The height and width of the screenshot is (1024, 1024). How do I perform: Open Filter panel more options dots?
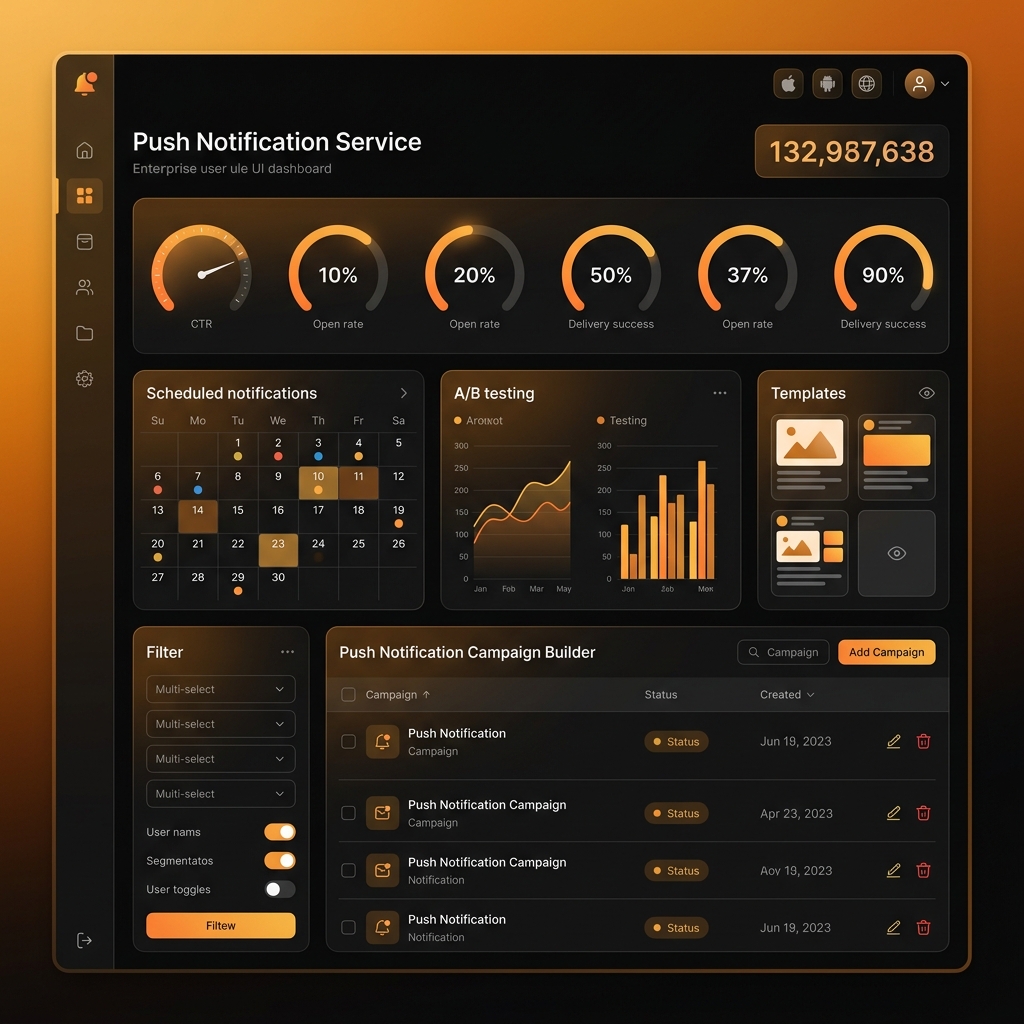click(x=287, y=652)
